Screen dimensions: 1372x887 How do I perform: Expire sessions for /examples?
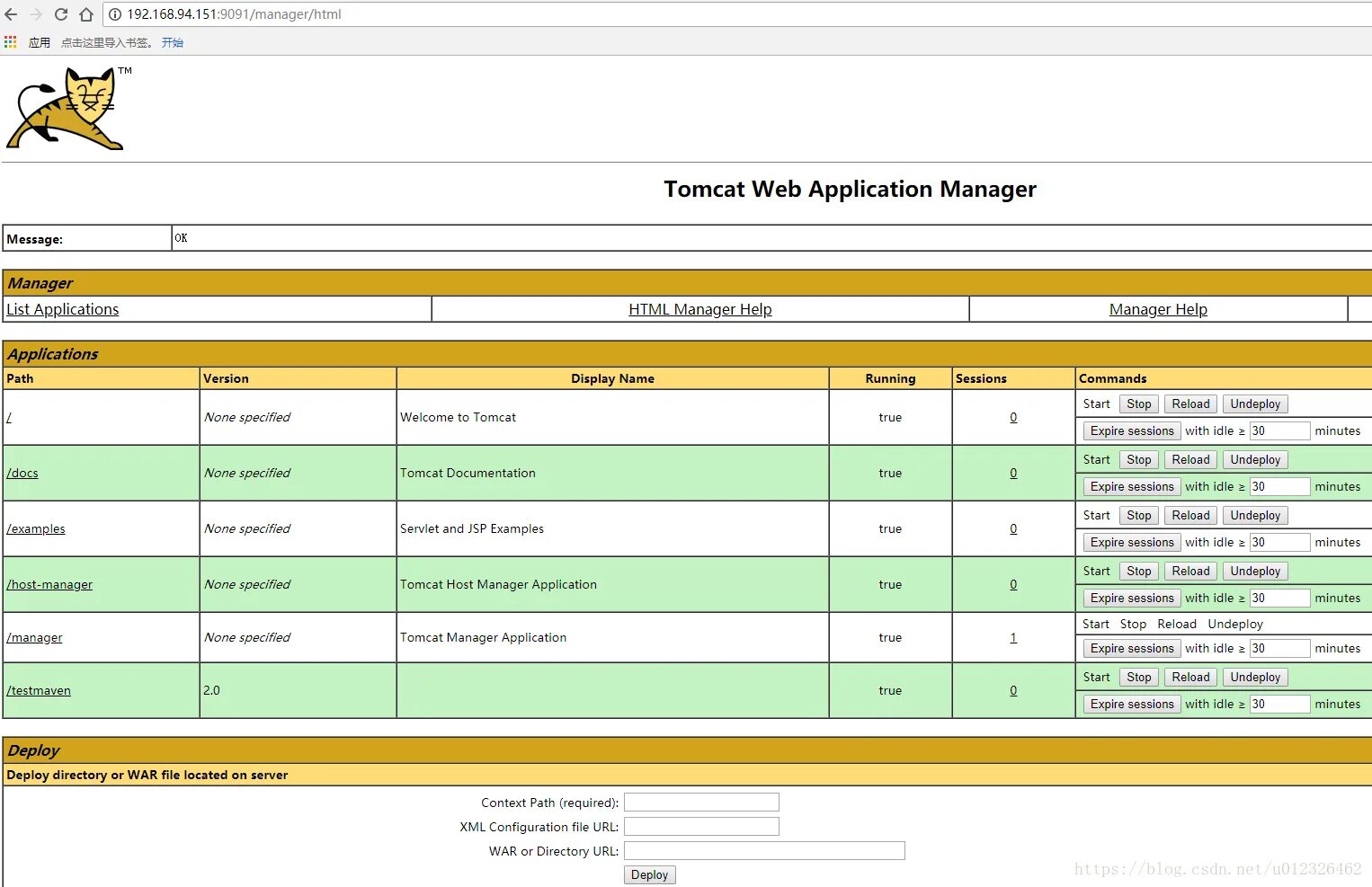pos(1132,543)
